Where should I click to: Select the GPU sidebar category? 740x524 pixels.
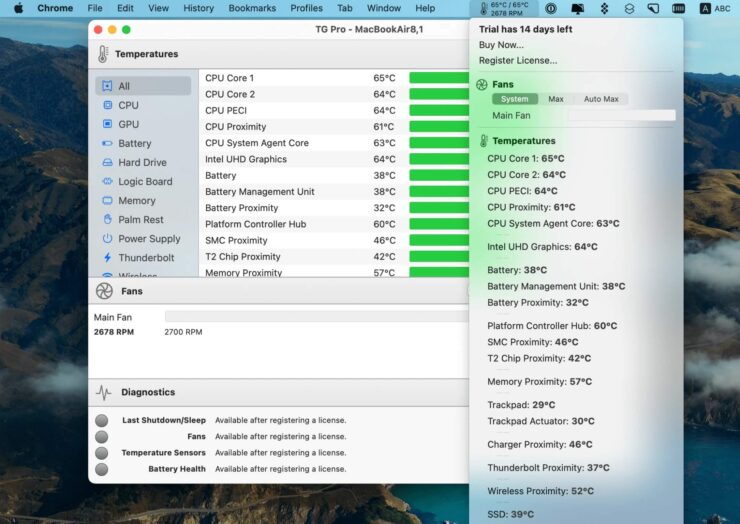click(128, 124)
